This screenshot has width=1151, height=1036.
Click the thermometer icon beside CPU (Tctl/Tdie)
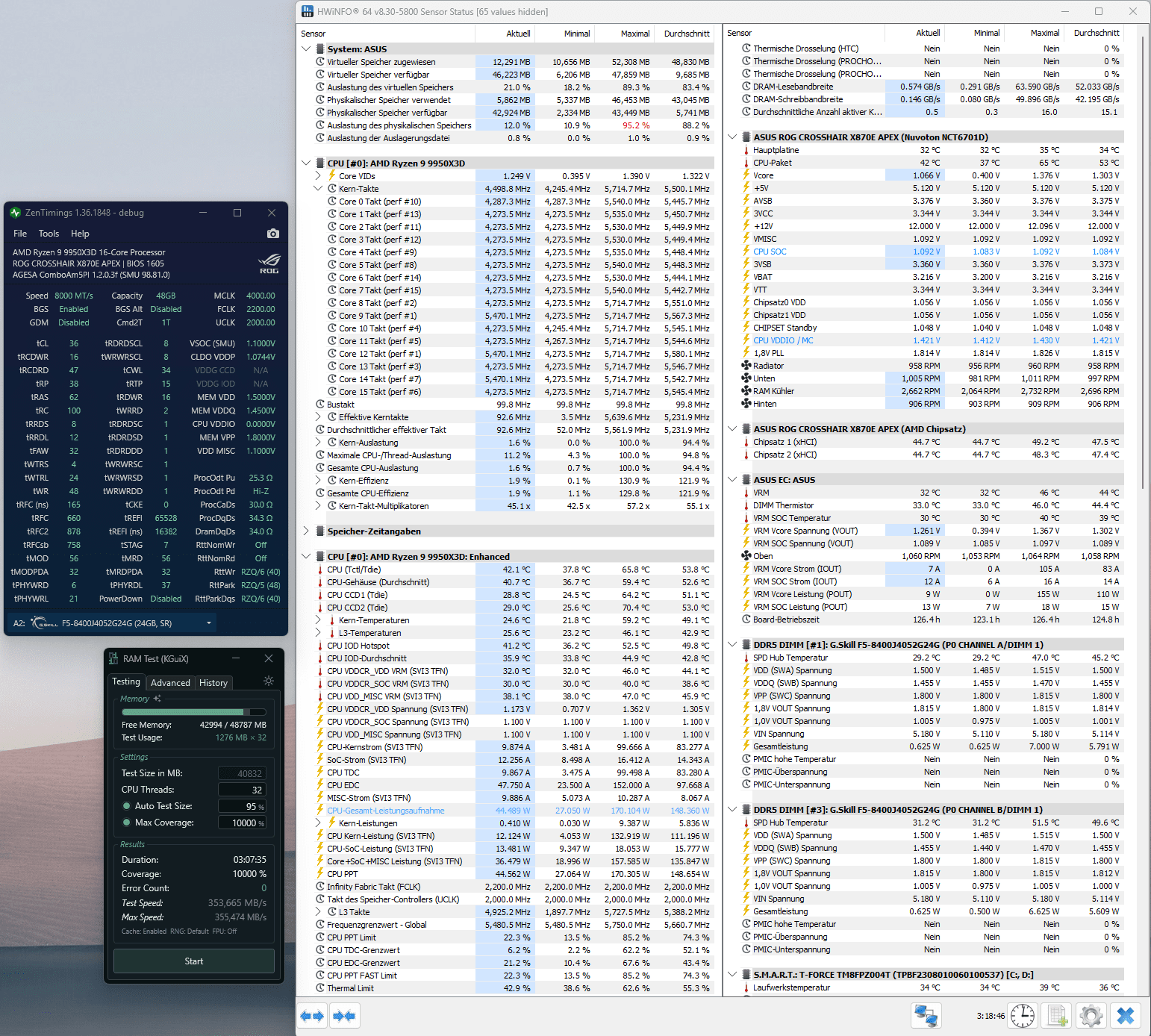(x=320, y=570)
